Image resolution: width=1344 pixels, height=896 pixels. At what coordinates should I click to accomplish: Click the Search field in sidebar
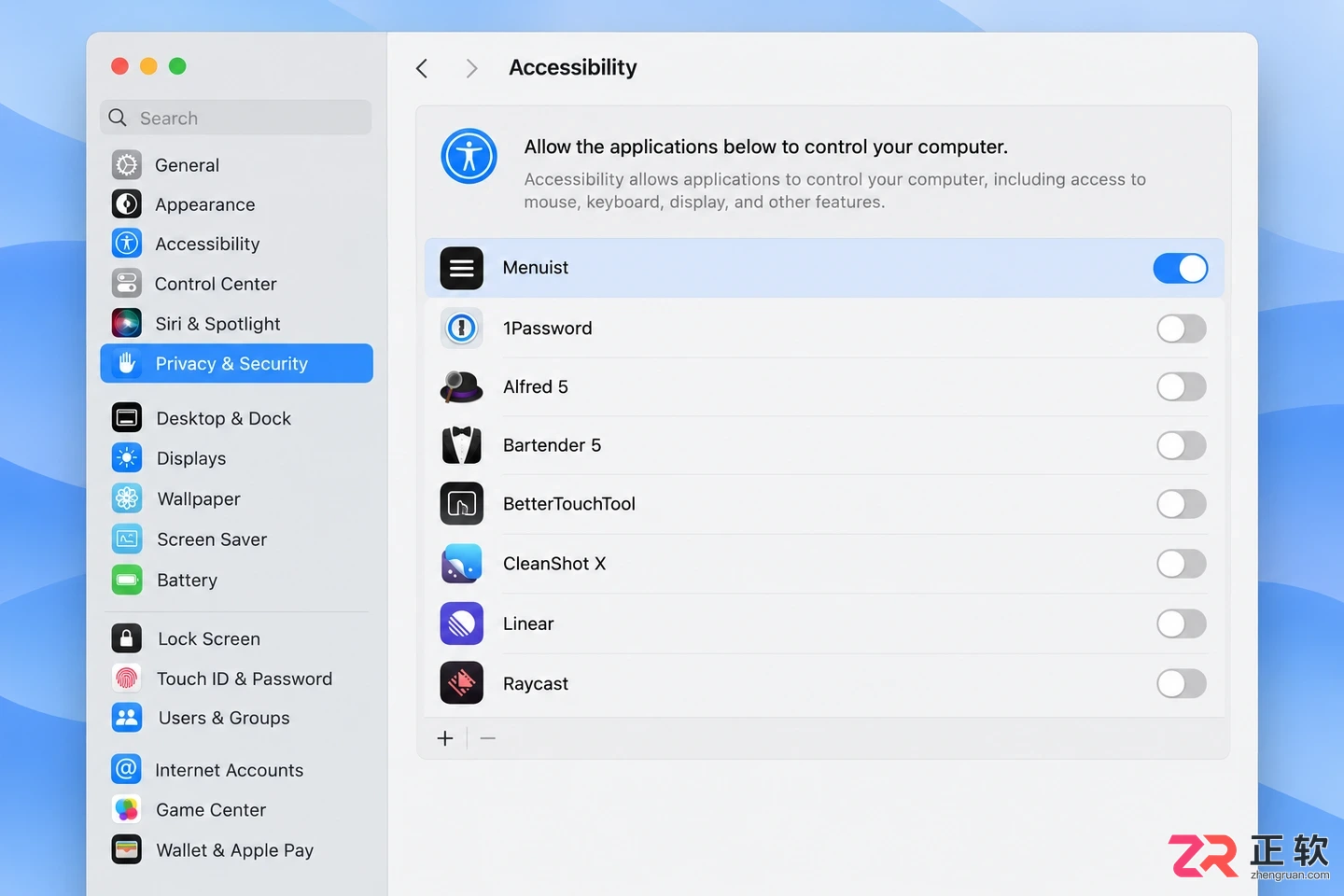[236, 118]
